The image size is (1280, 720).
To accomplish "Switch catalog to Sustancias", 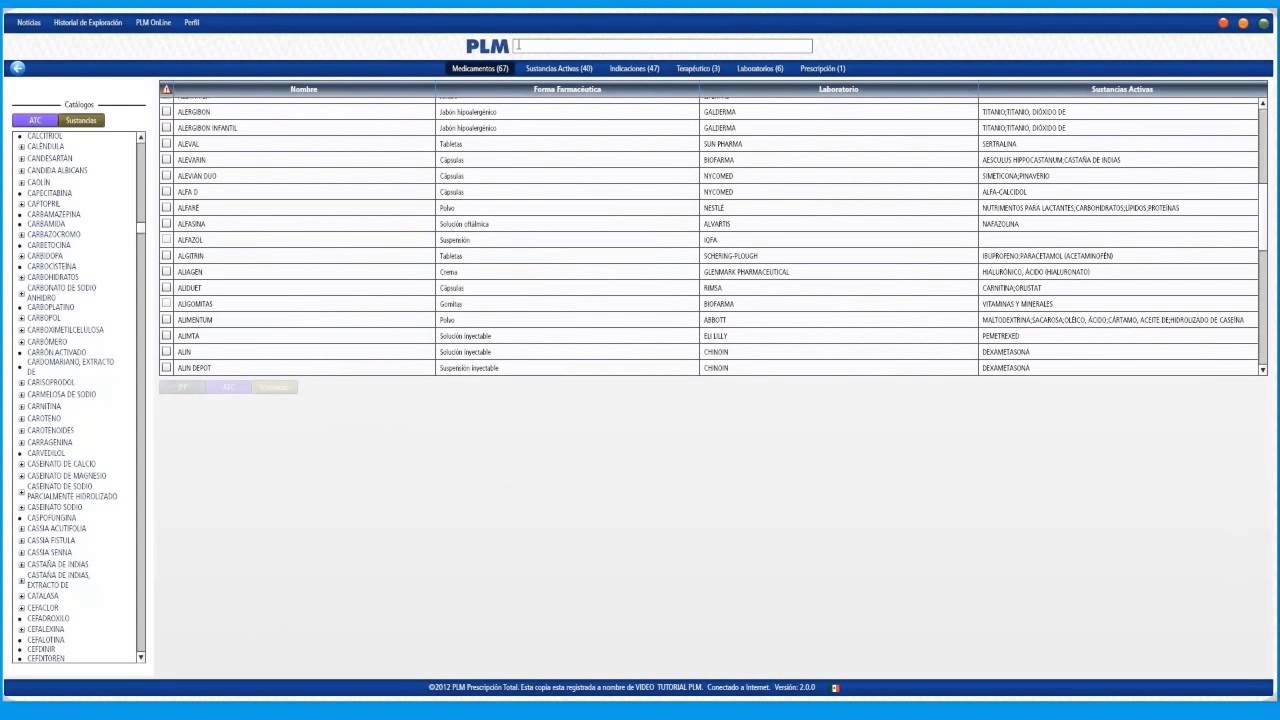I will 81,121.
